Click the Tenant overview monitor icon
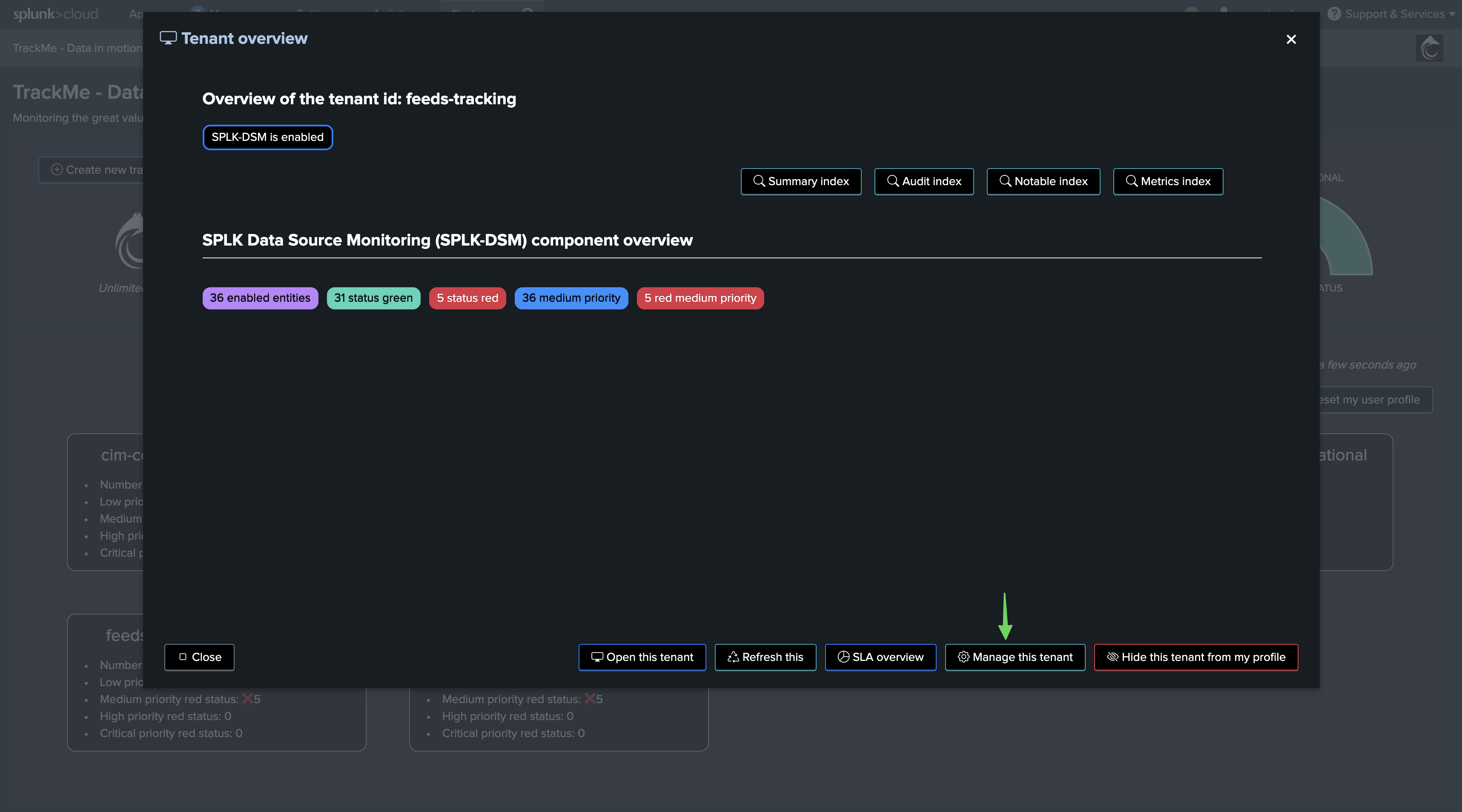 pyautogui.click(x=168, y=38)
